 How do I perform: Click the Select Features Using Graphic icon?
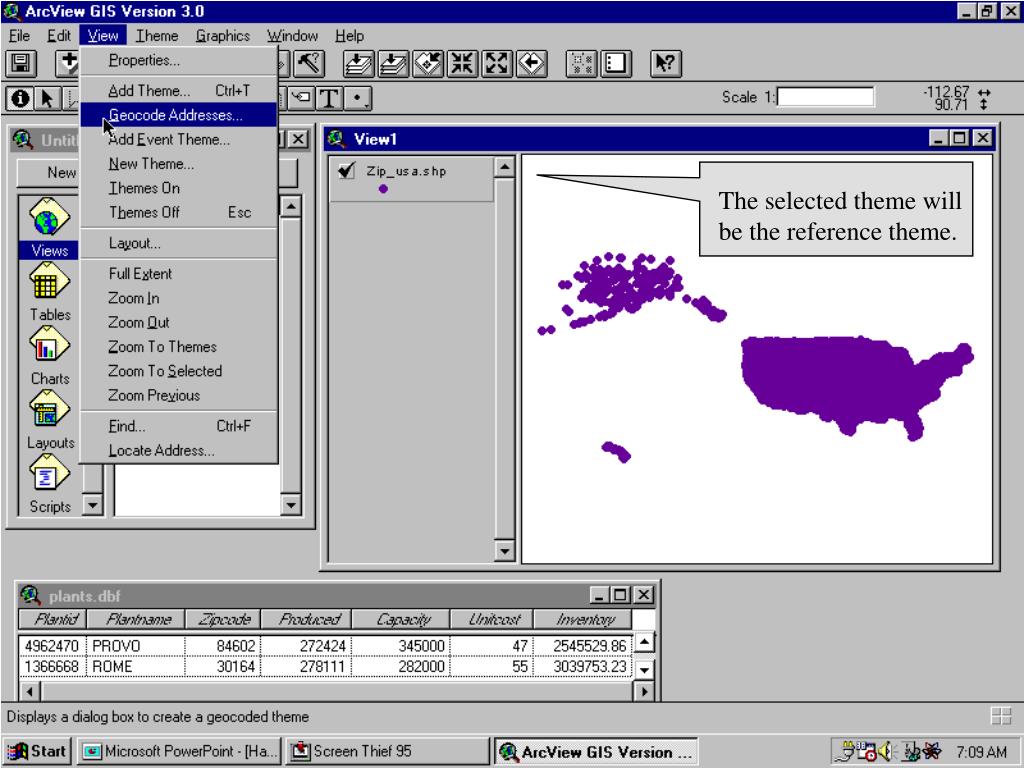coord(581,64)
